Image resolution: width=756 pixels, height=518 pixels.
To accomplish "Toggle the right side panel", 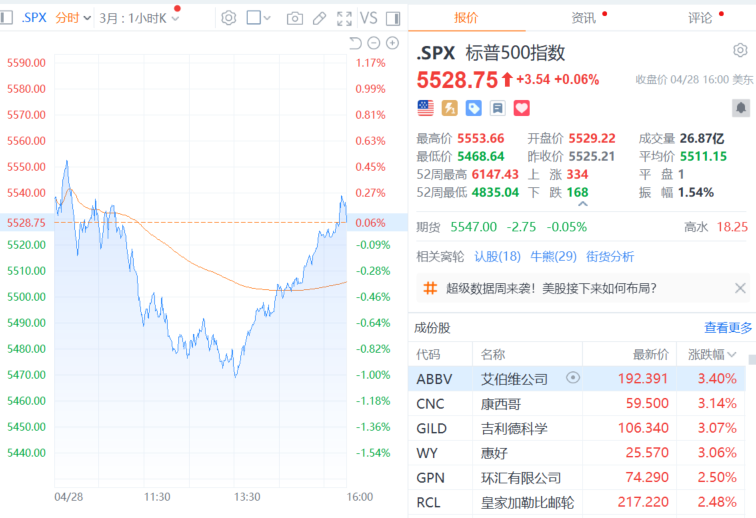I will point(394,18).
